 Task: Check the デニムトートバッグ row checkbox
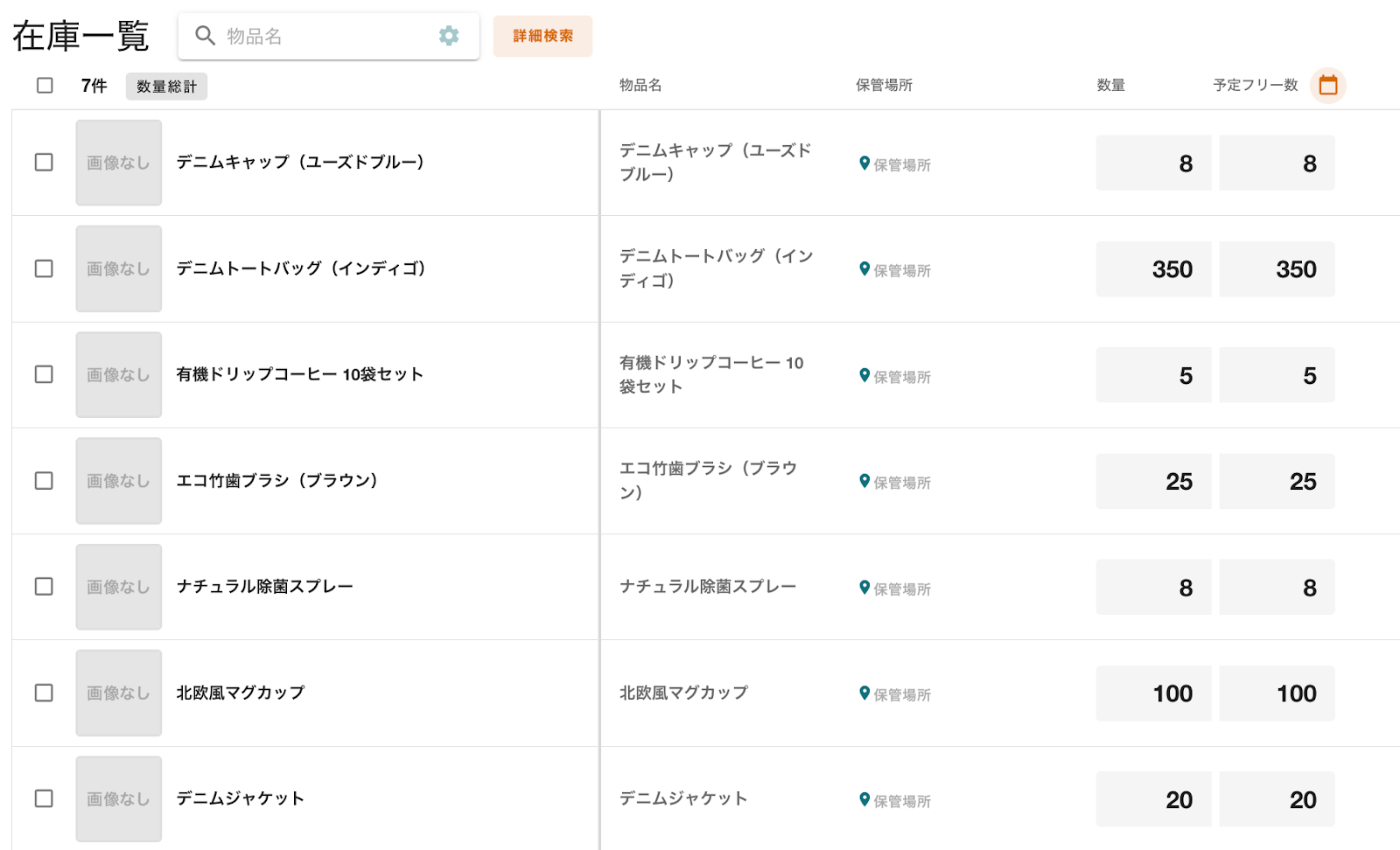(x=44, y=268)
